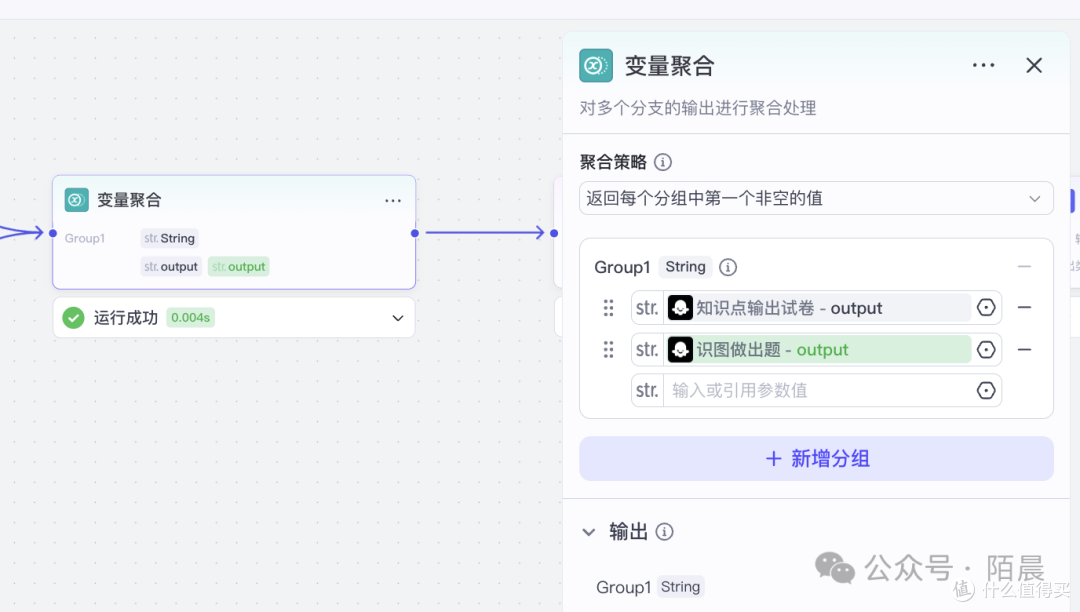
Task: Click the 知识点输出试卷 node avatar icon
Action: pos(680,308)
